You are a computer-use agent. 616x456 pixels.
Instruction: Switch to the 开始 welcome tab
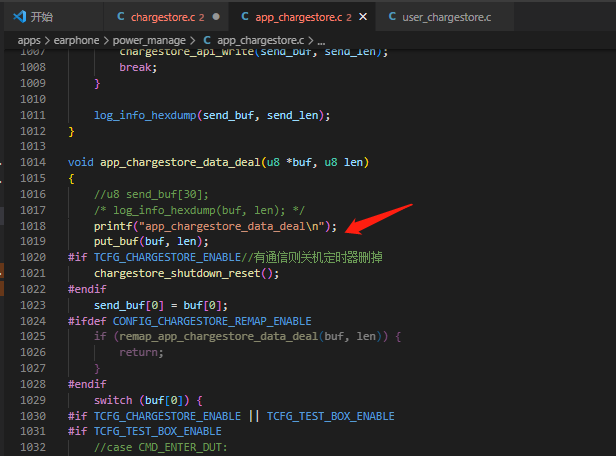pyautogui.click(x=41, y=17)
